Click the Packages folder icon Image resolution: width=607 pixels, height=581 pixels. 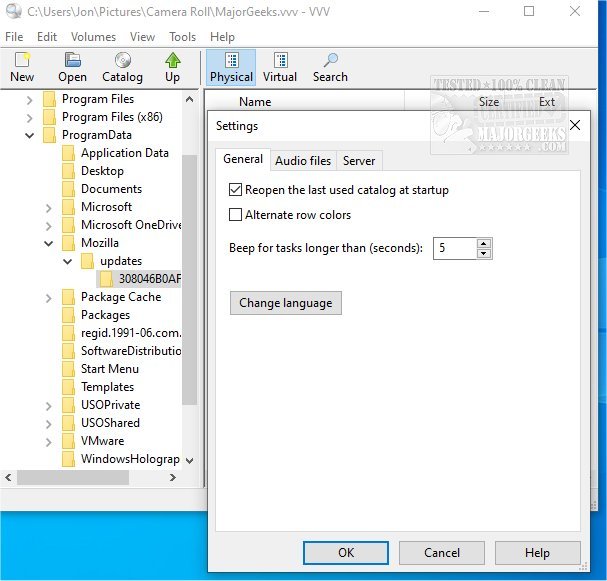coord(69,315)
